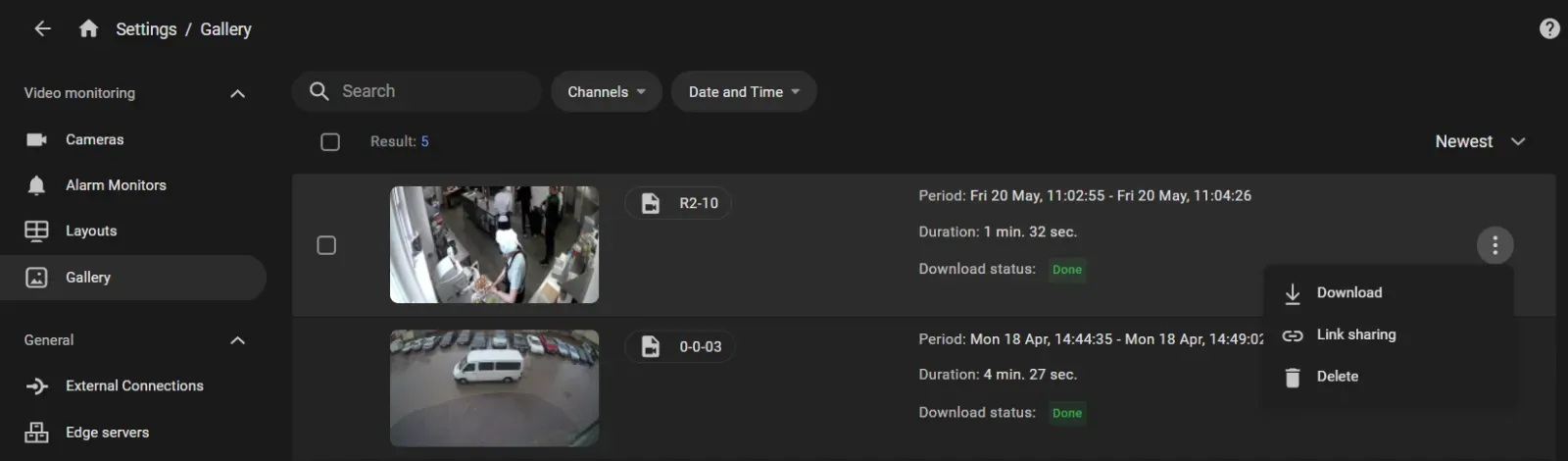Open the R2-10 kitchen video thumbnail
The width and height of the screenshot is (1568, 461).
[x=494, y=245]
